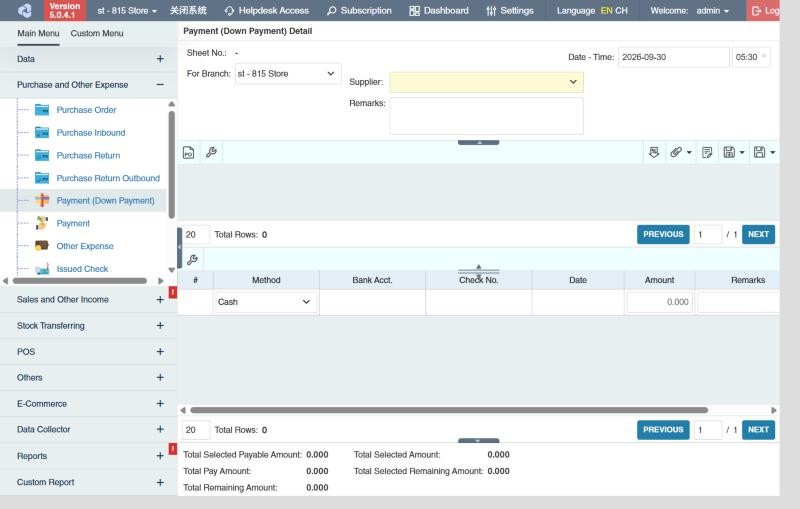Open Dashboard from the top menu
Image resolution: width=800 pixels, height=509 pixels.
click(439, 11)
